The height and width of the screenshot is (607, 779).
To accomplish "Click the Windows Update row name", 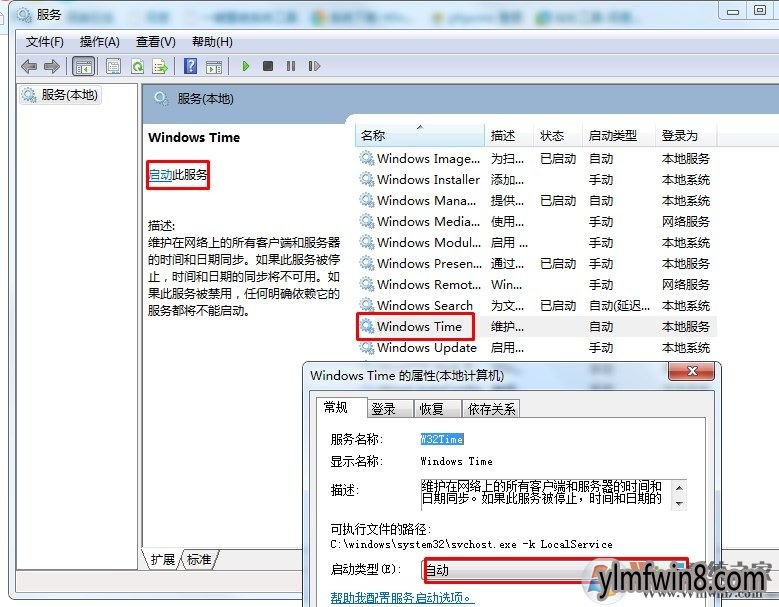I will pos(427,348).
